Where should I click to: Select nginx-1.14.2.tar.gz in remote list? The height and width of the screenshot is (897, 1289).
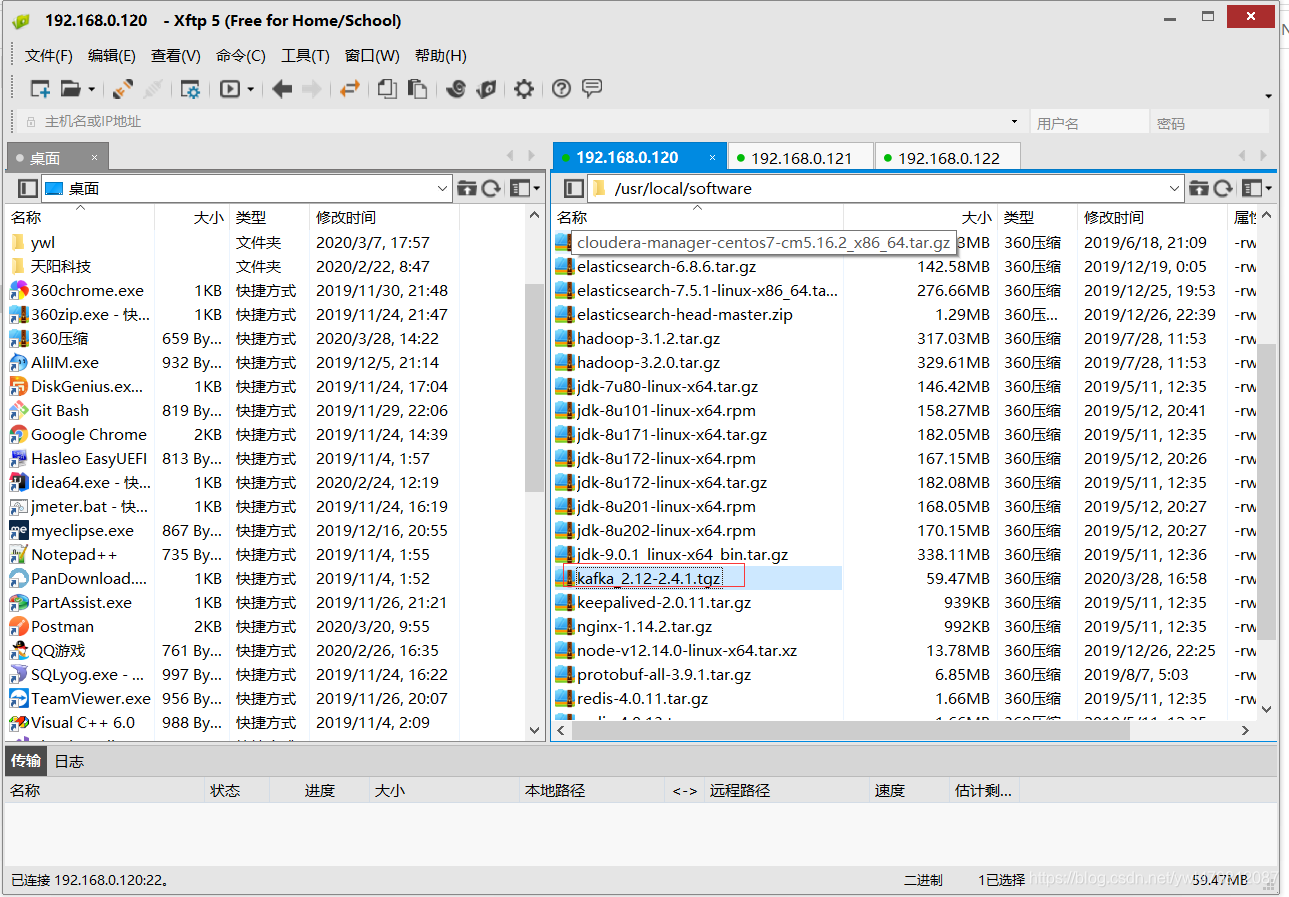click(644, 626)
